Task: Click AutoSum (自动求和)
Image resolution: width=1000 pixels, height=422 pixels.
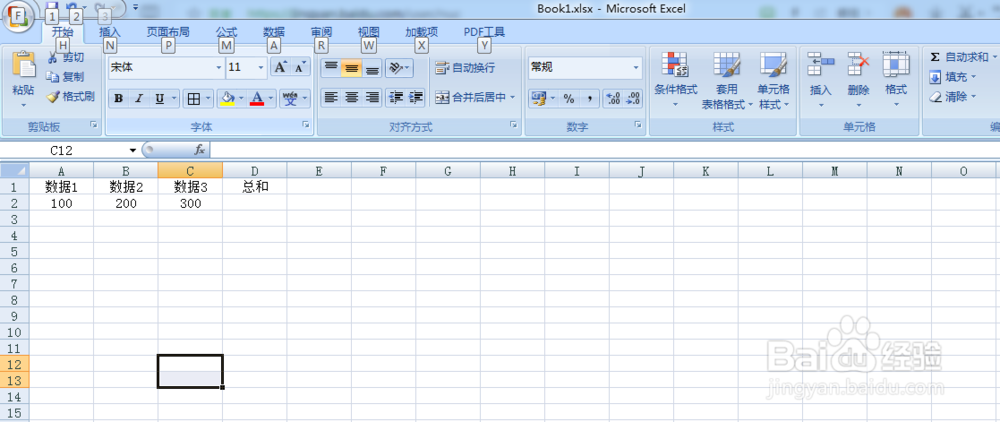Action: point(959,57)
